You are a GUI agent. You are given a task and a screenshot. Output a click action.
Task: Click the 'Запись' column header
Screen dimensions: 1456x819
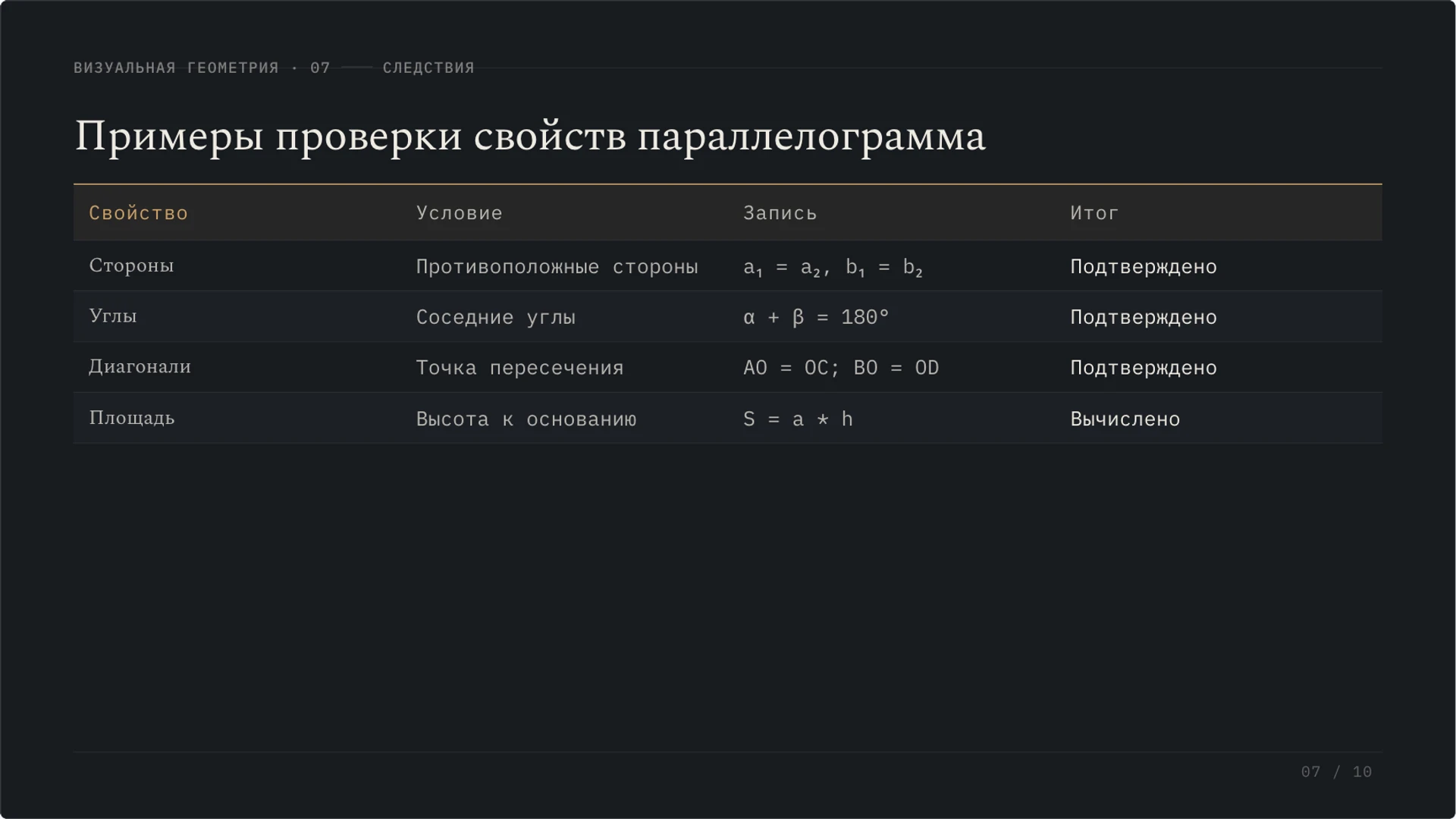click(x=780, y=213)
